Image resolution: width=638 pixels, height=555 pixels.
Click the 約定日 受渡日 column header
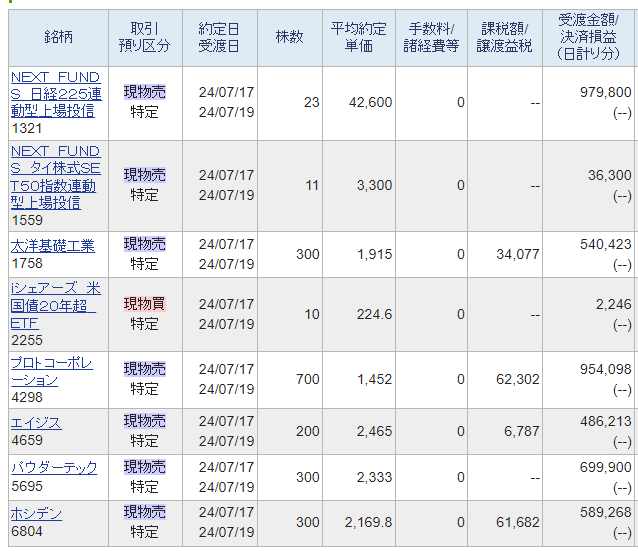(x=220, y=37)
